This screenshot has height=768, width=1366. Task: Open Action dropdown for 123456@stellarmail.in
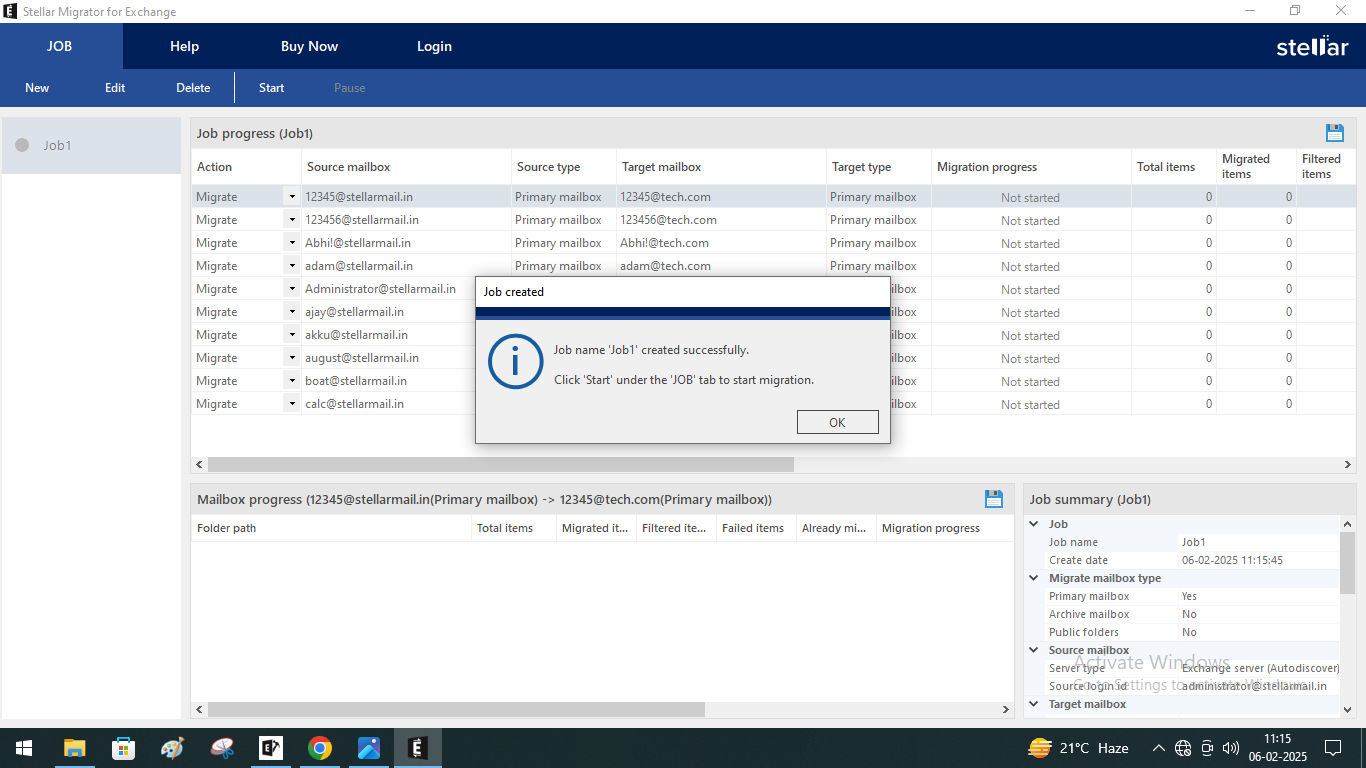[x=292, y=220]
